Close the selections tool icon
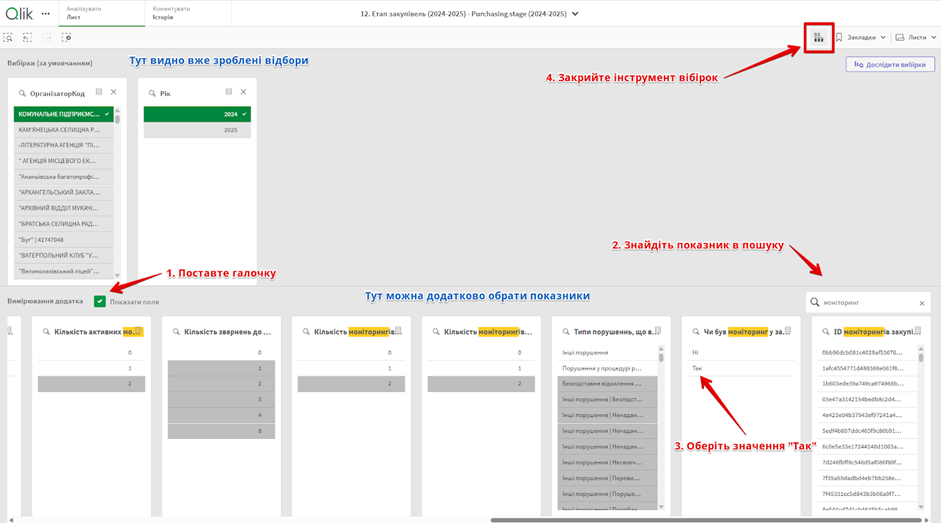Screen dimensions: 941x523 (x=818, y=38)
